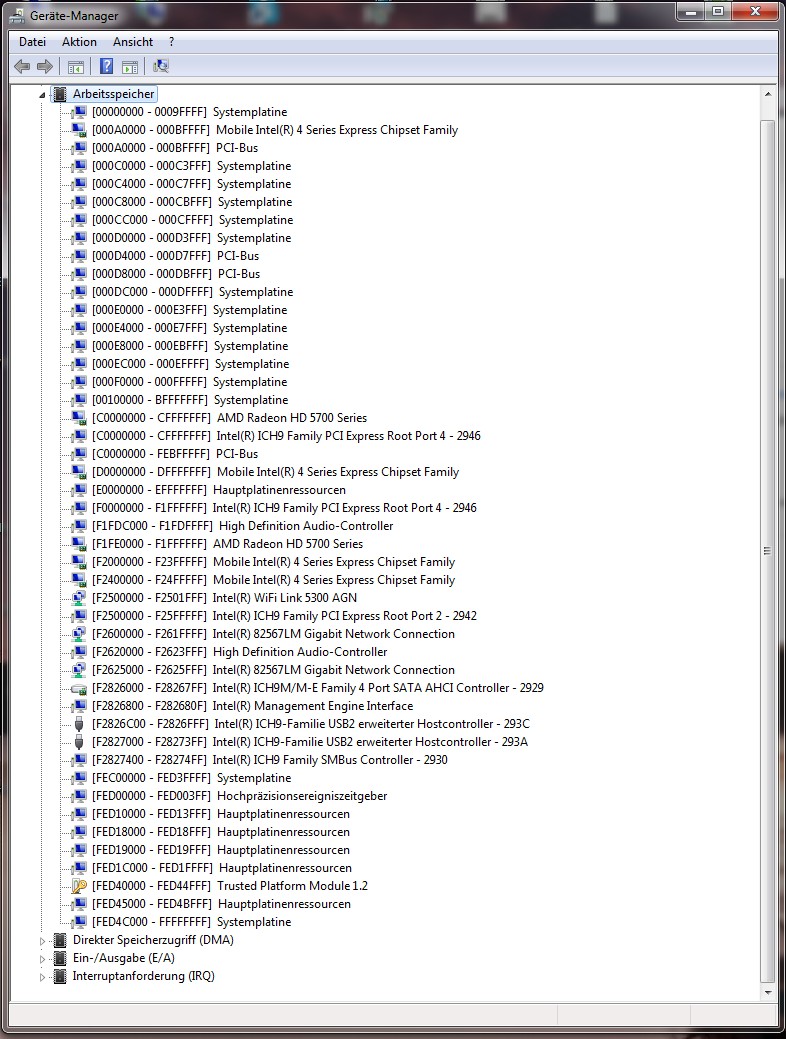Viewport: 786px width, 1039px height.
Task: Click network icon of [F2625000 - F2625FFF] row
Action: pyautogui.click(x=79, y=670)
